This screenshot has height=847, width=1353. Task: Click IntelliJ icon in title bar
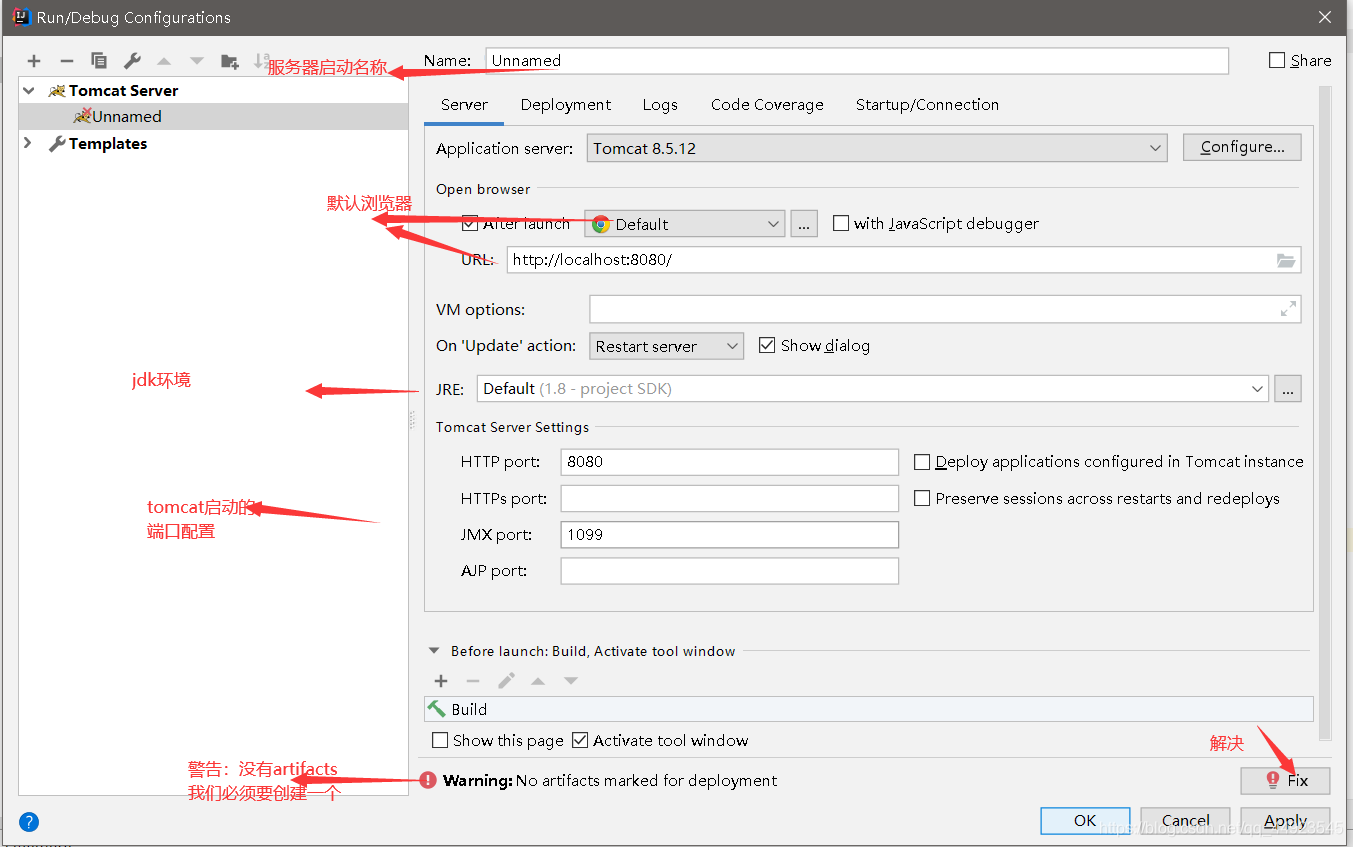point(21,16)
